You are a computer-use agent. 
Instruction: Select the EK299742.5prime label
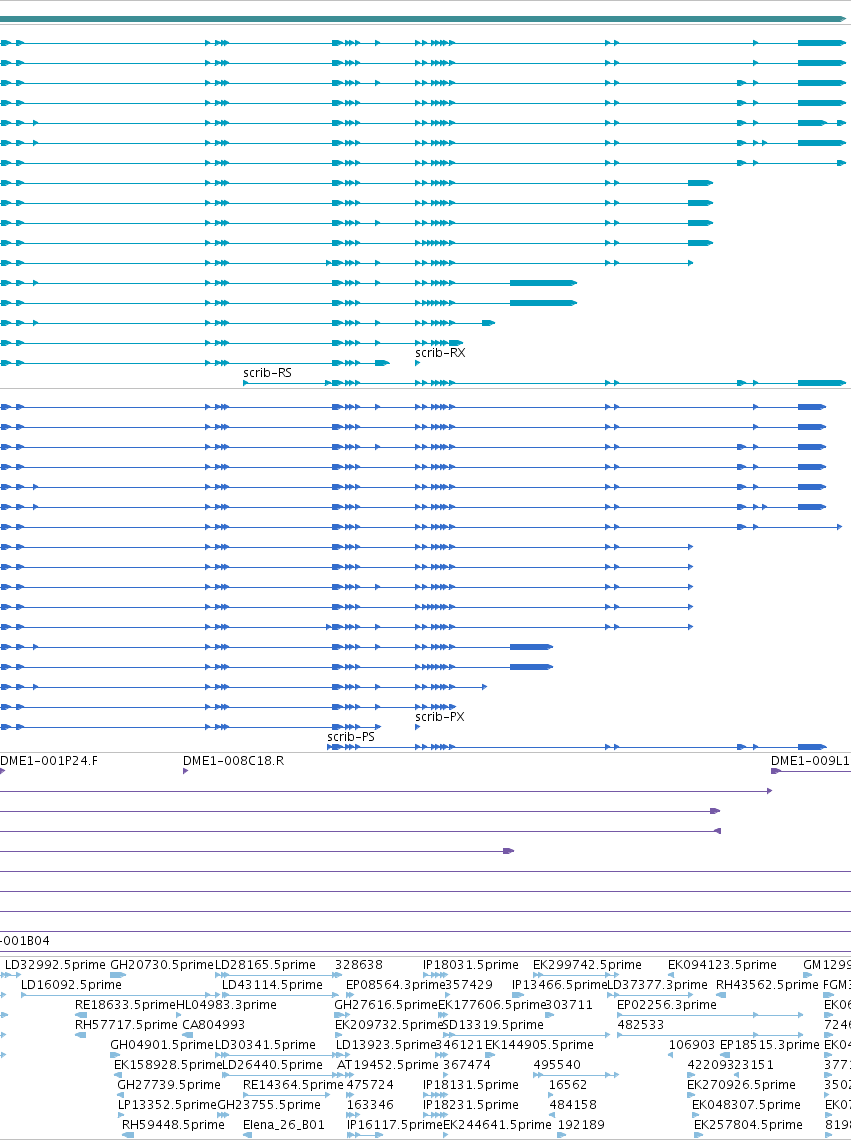[x=587, y=965]
